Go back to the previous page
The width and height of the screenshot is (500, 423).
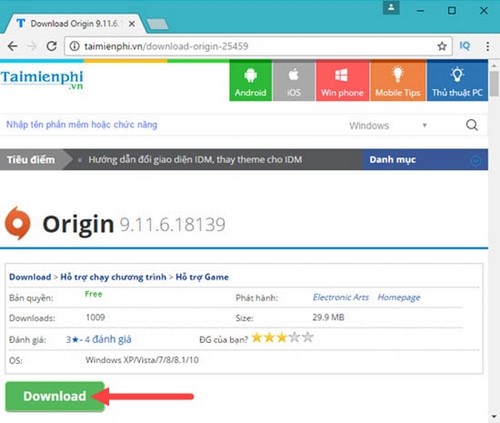pos(13,46)
